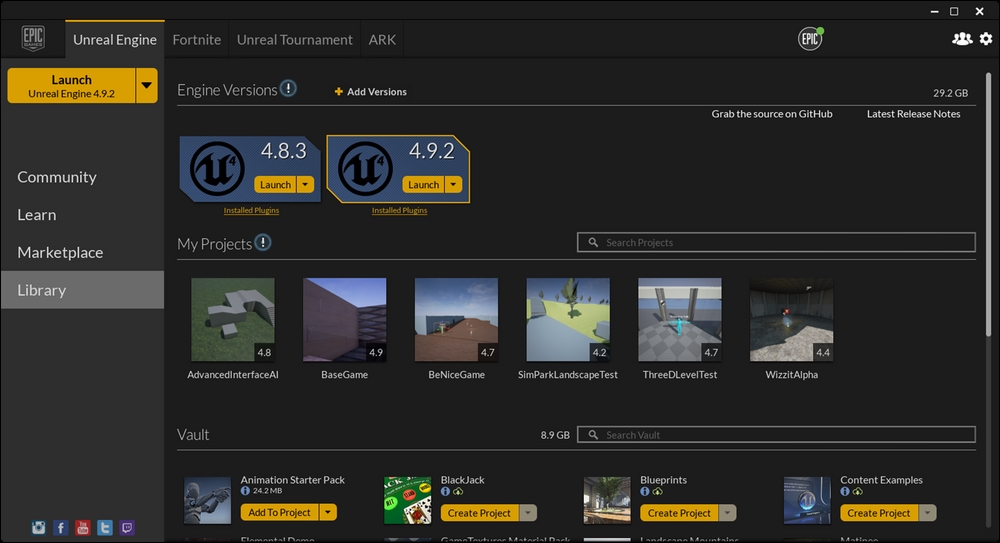Click the BlackJack info icon

tap(445, 491)
